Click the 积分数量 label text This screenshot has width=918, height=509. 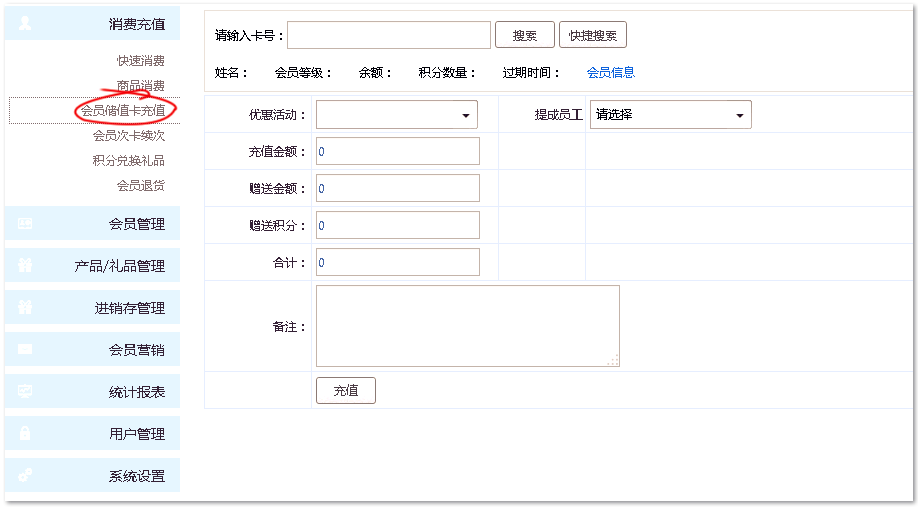coord(447,73)
